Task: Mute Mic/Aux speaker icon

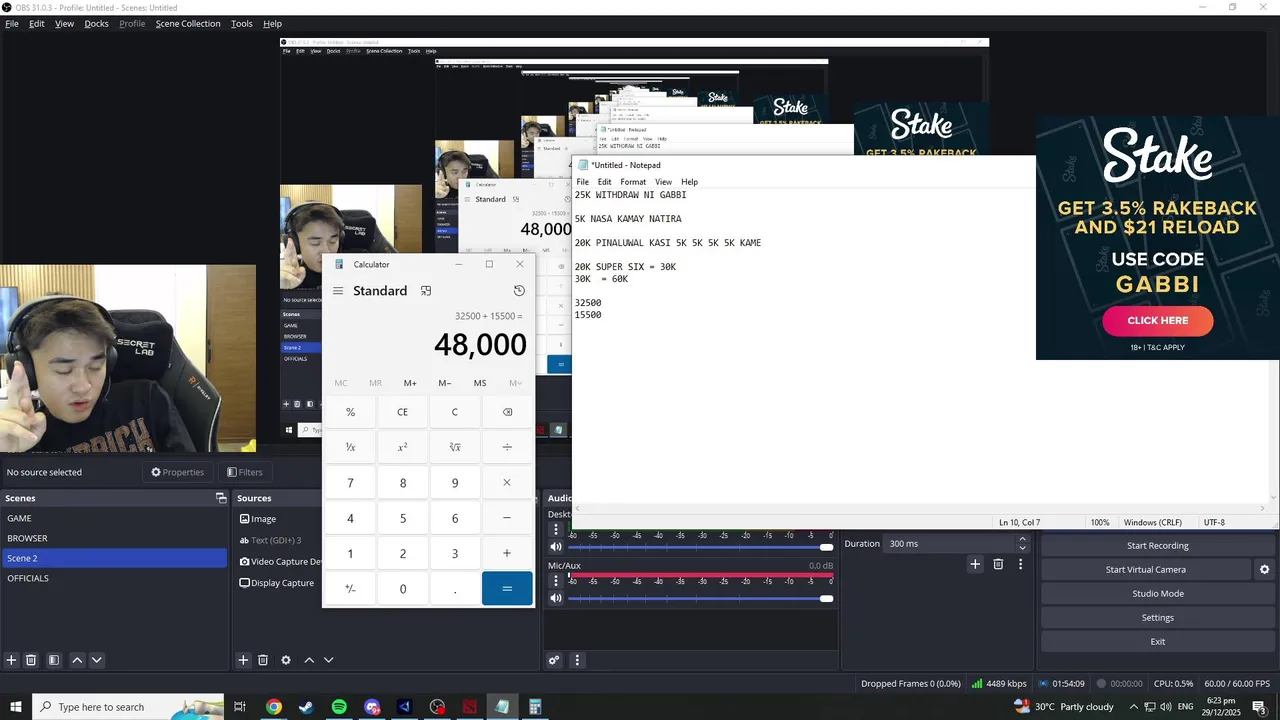Action: pyautogui.click(x=556, y=598)
